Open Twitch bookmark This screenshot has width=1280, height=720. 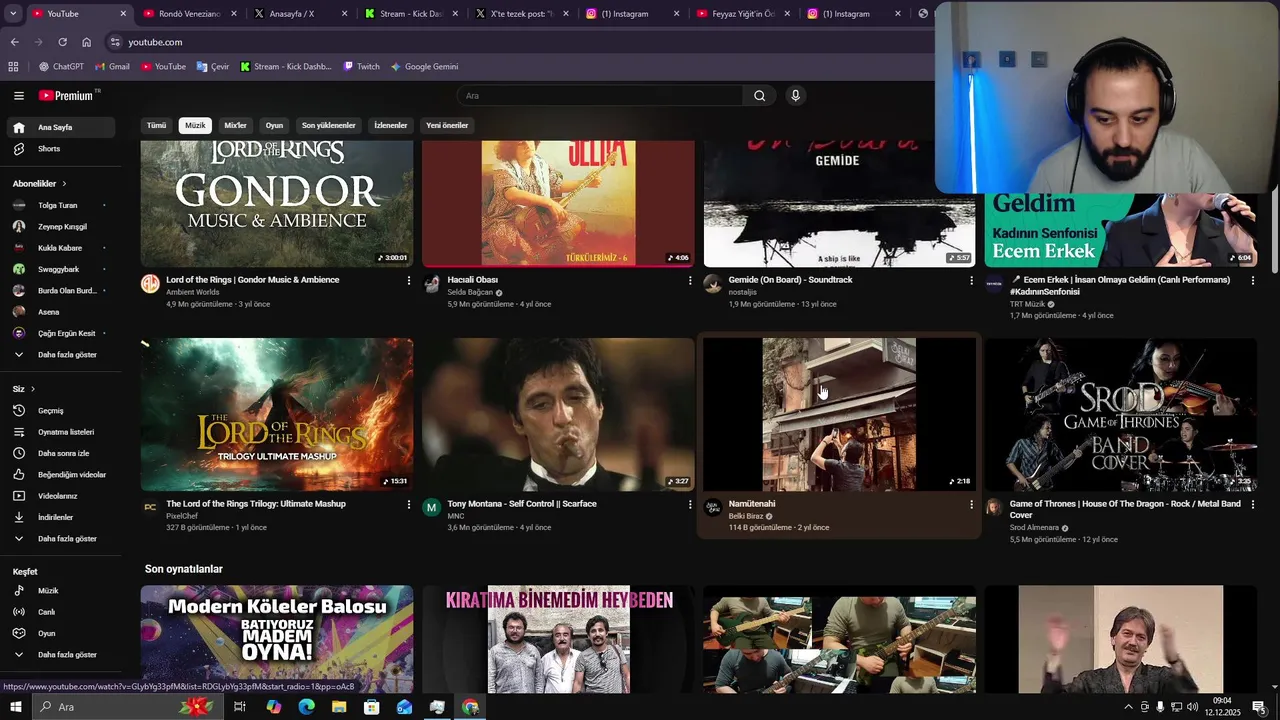pos(361,67)
